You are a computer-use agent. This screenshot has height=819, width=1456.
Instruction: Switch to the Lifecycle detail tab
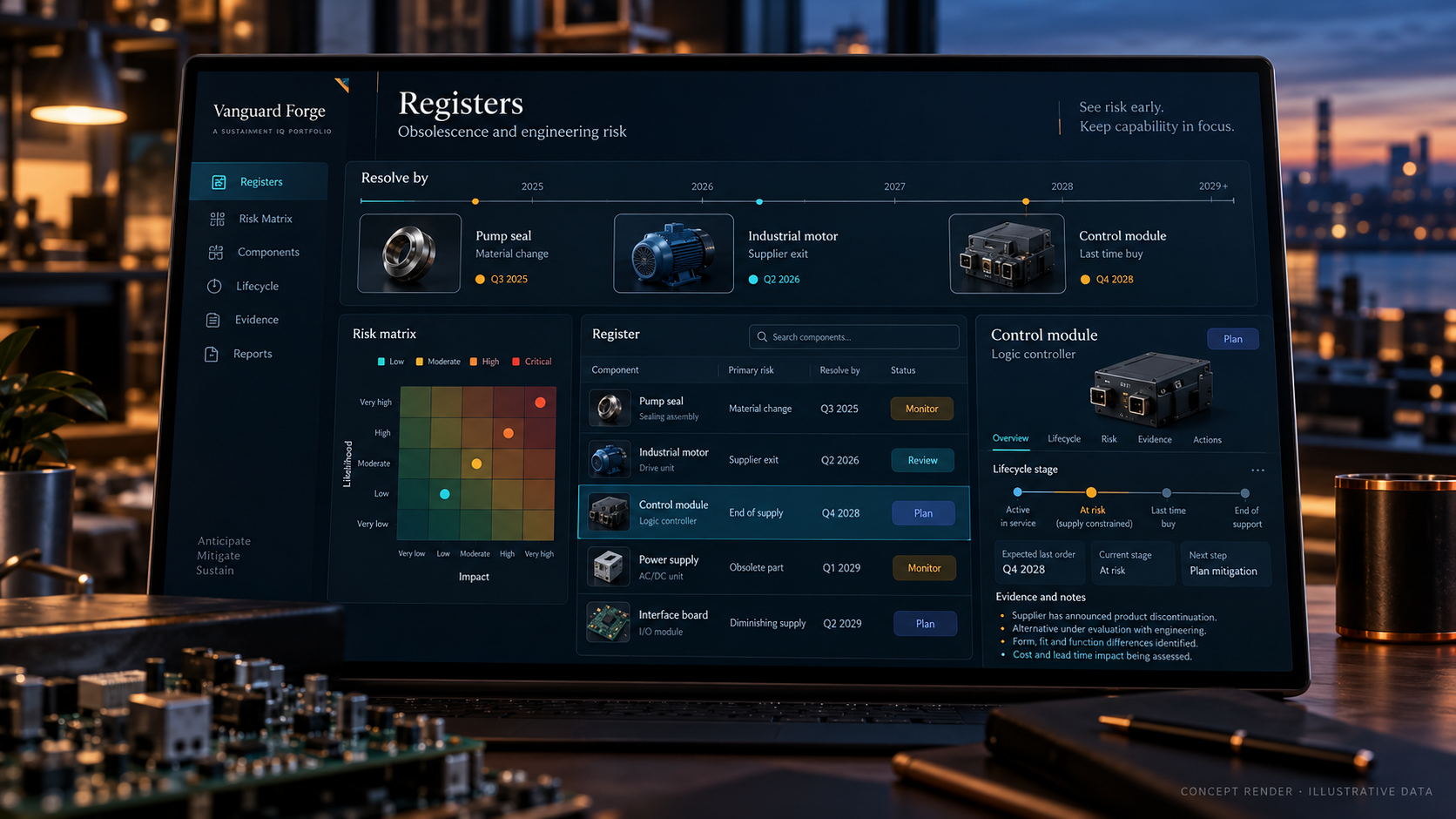1064,439
